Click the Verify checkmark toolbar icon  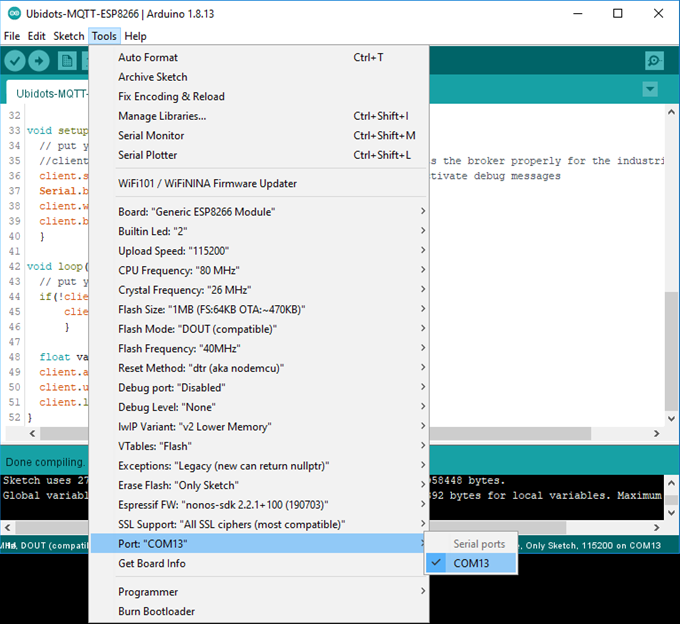coord(15,61)
